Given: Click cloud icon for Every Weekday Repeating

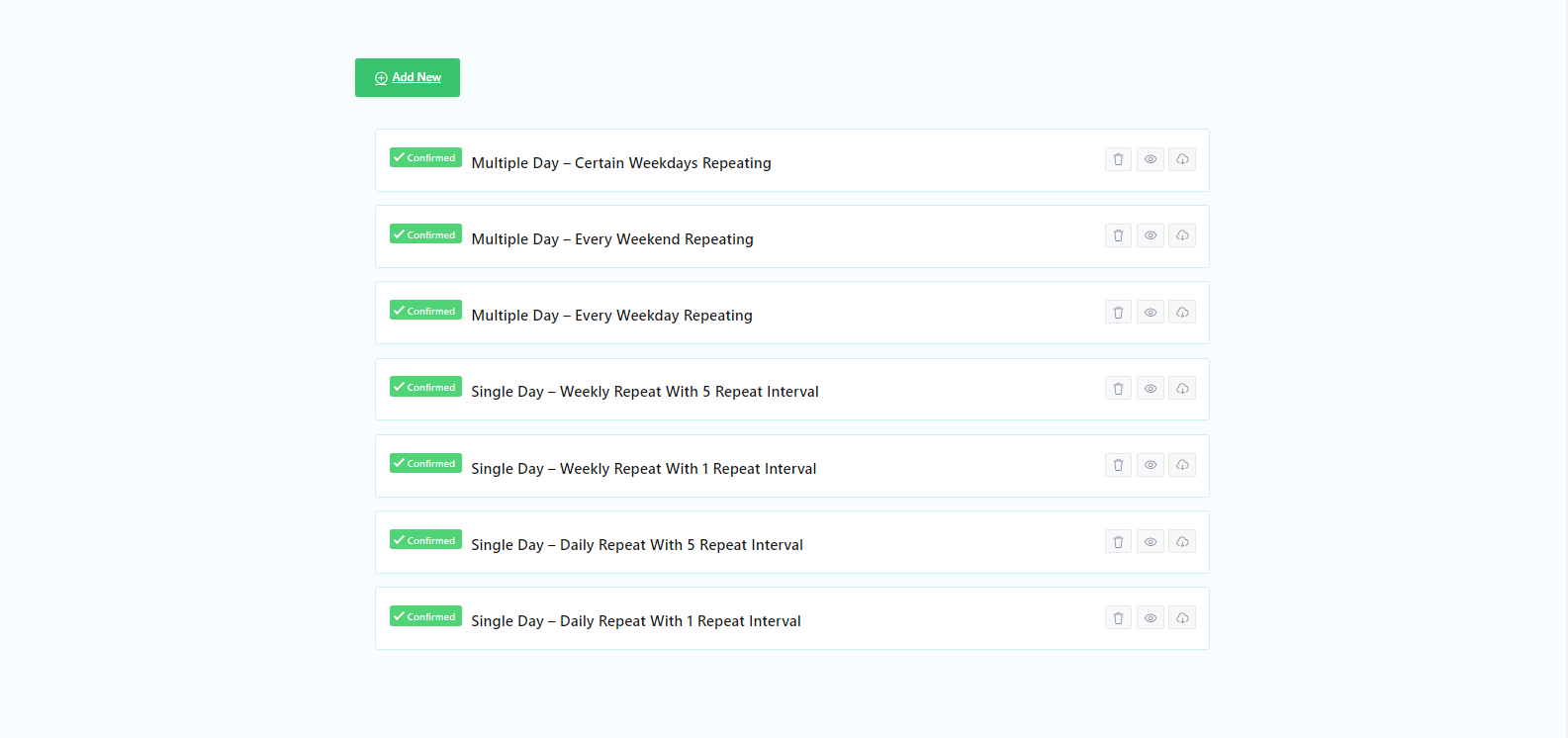Looking at the screenshot, I should pos(1182,313).
